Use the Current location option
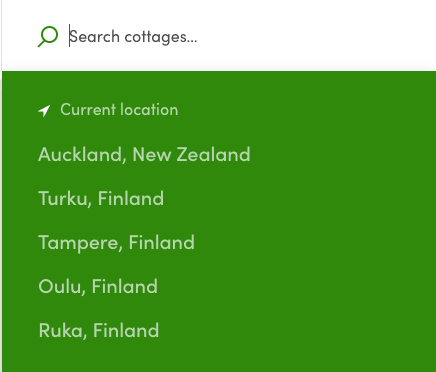436x372 pixels. (x=108, y=110)
